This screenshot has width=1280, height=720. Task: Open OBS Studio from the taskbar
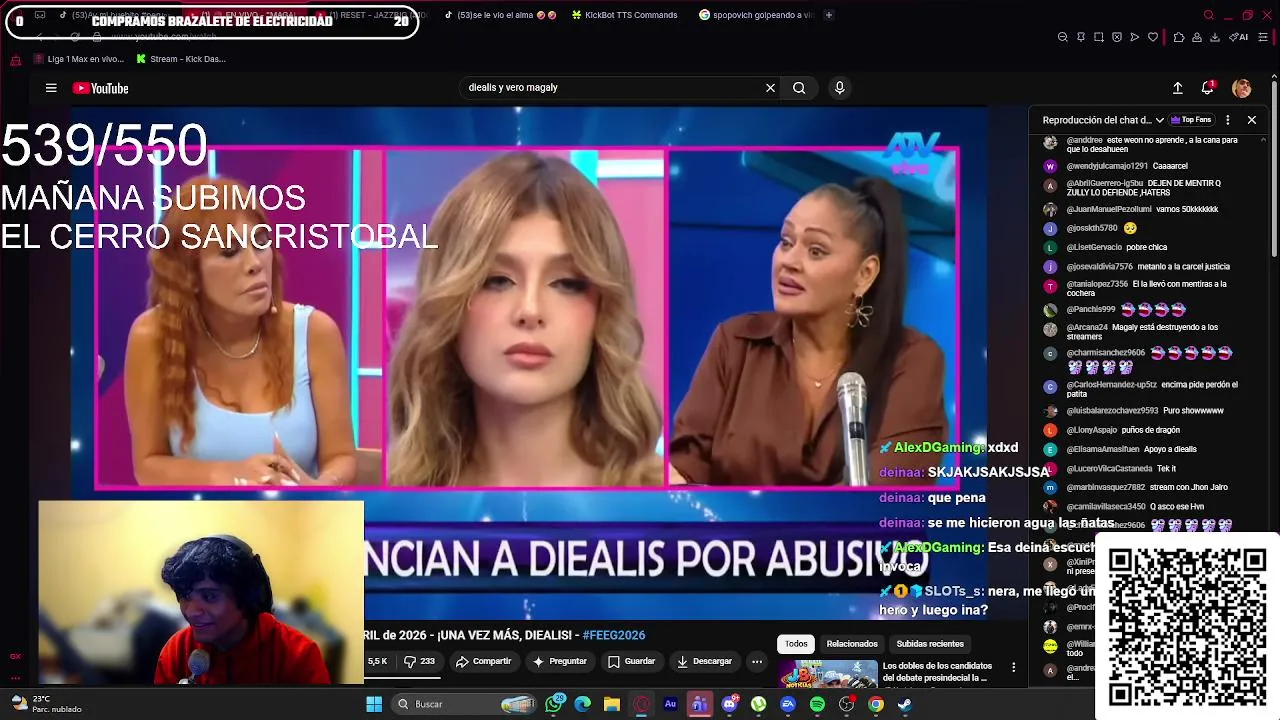(x=847, y=704)
